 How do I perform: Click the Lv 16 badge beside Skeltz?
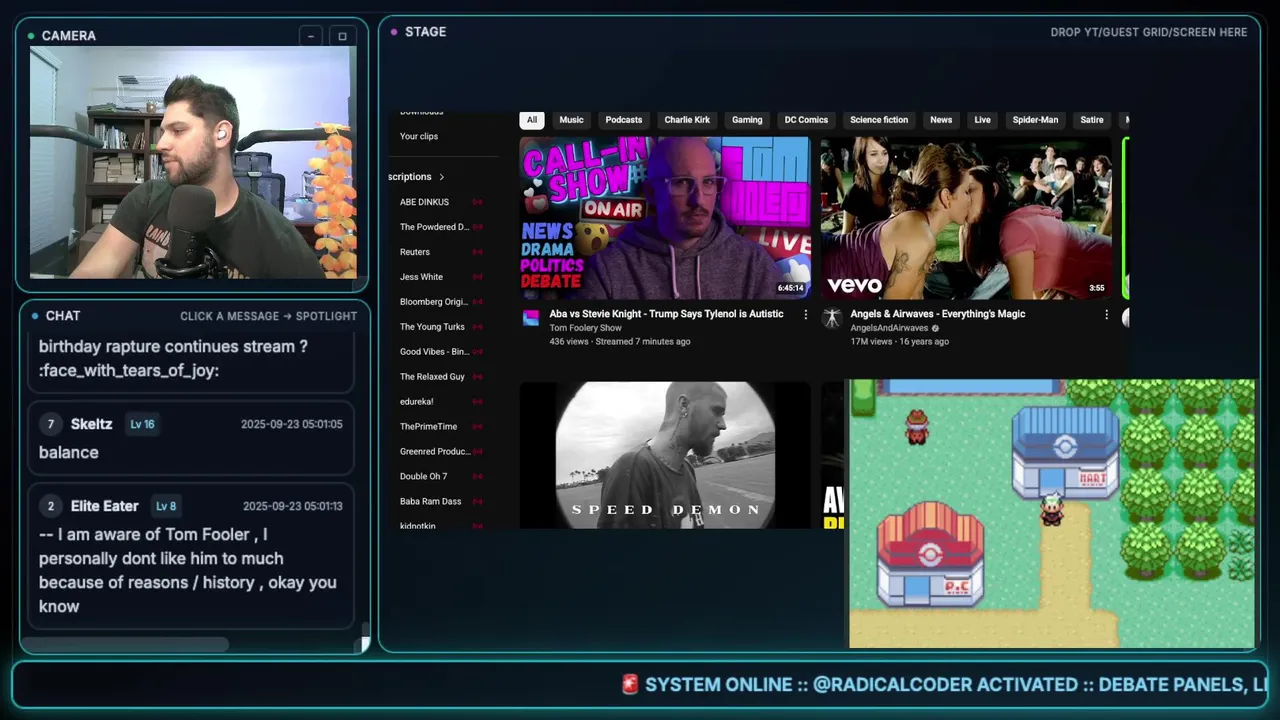click(x=142, y=424)
